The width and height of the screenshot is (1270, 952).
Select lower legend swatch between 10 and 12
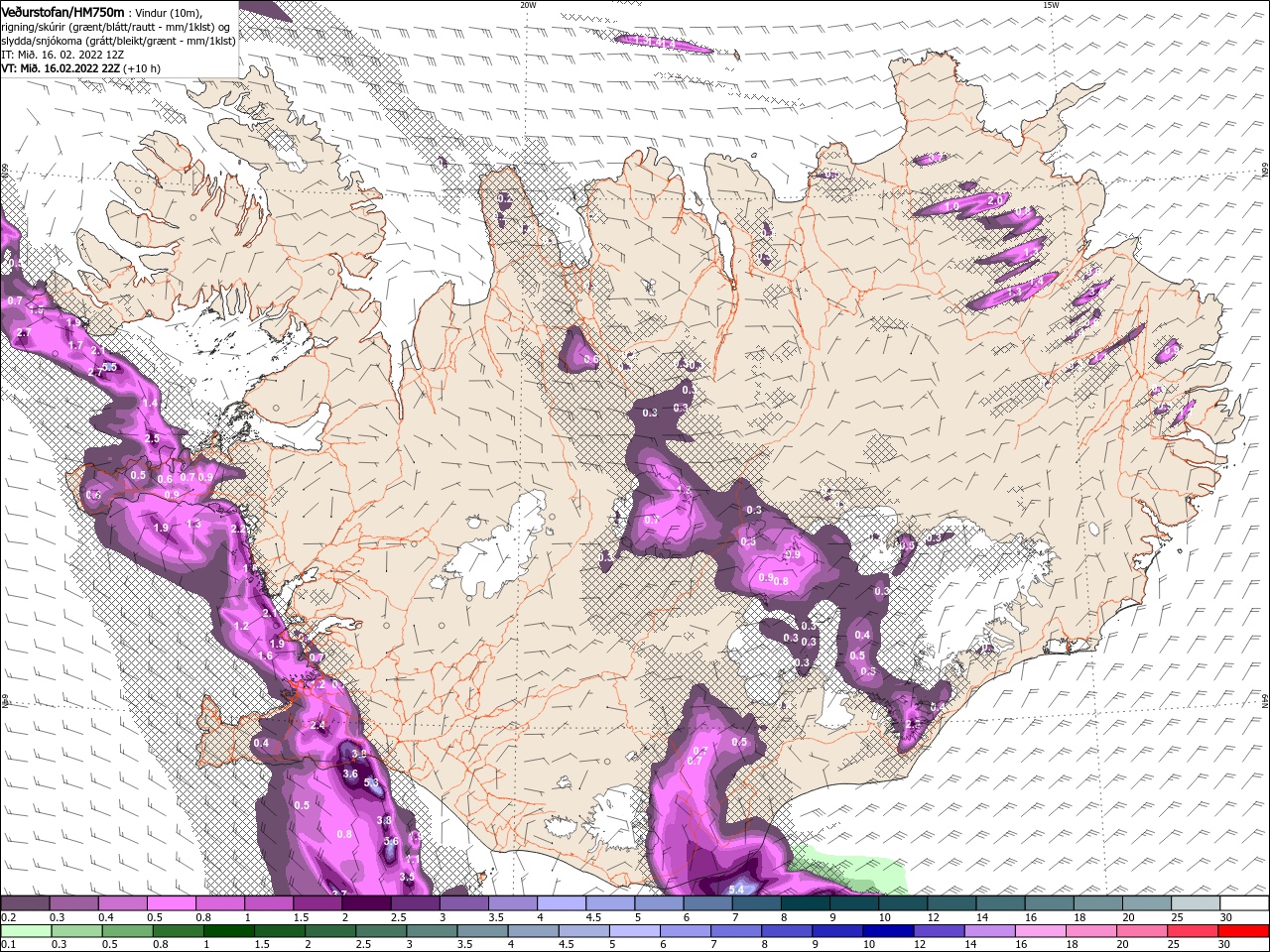(x=889, y=931)
